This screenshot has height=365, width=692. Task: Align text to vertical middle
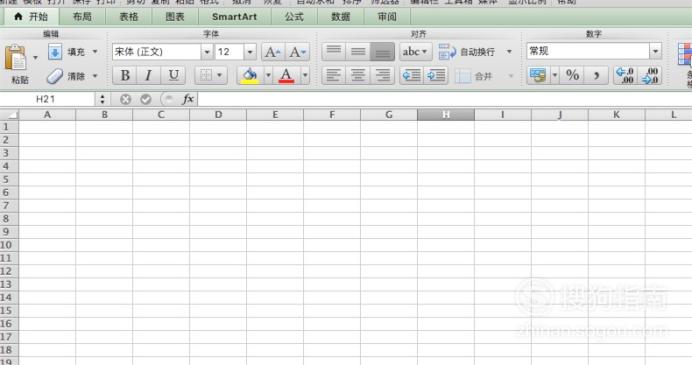coord(358,52)
